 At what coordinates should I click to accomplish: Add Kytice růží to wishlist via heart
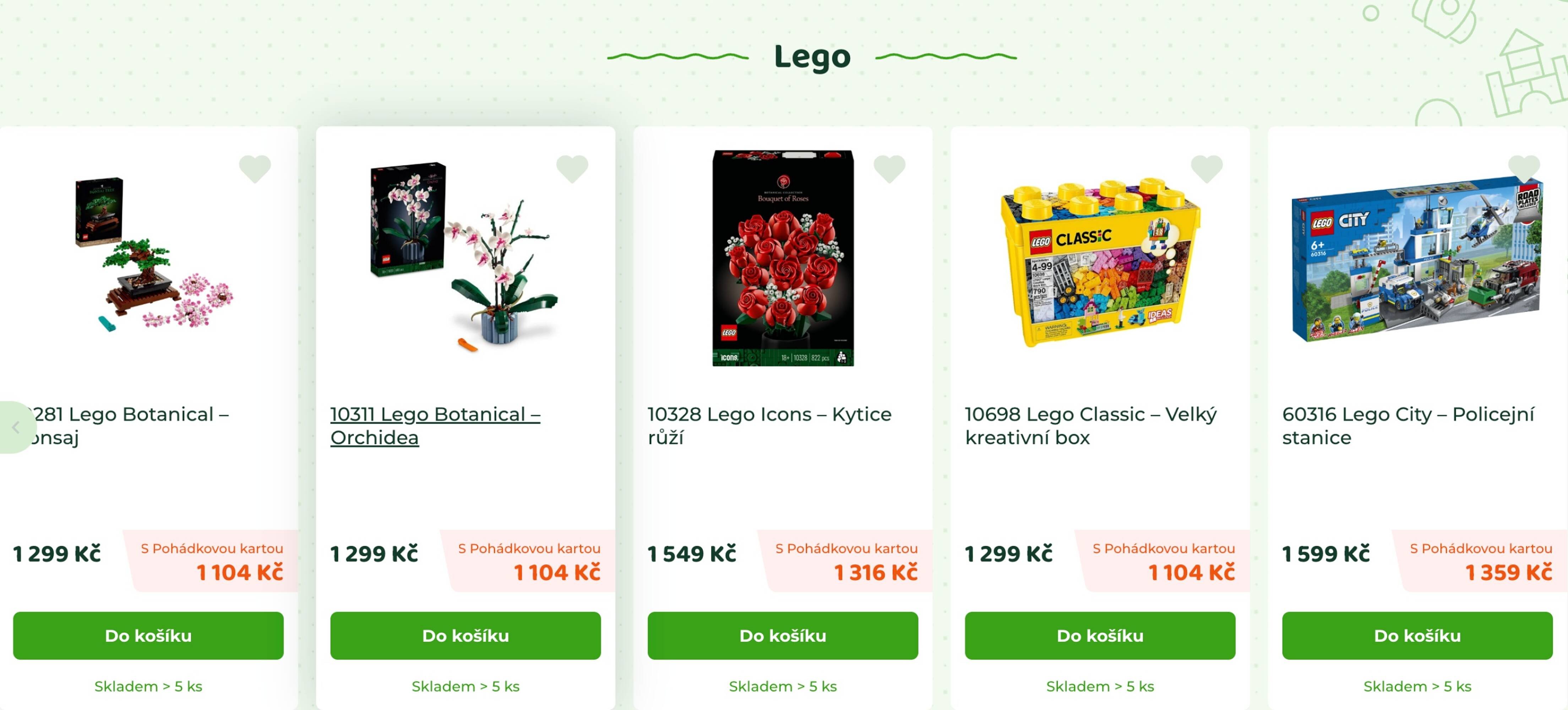[x=889, y=169]
